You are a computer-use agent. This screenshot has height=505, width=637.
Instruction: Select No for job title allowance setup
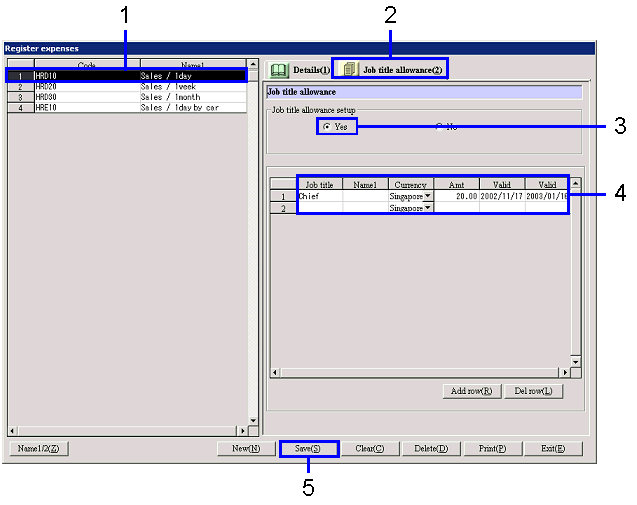click(x=439, y=127)
